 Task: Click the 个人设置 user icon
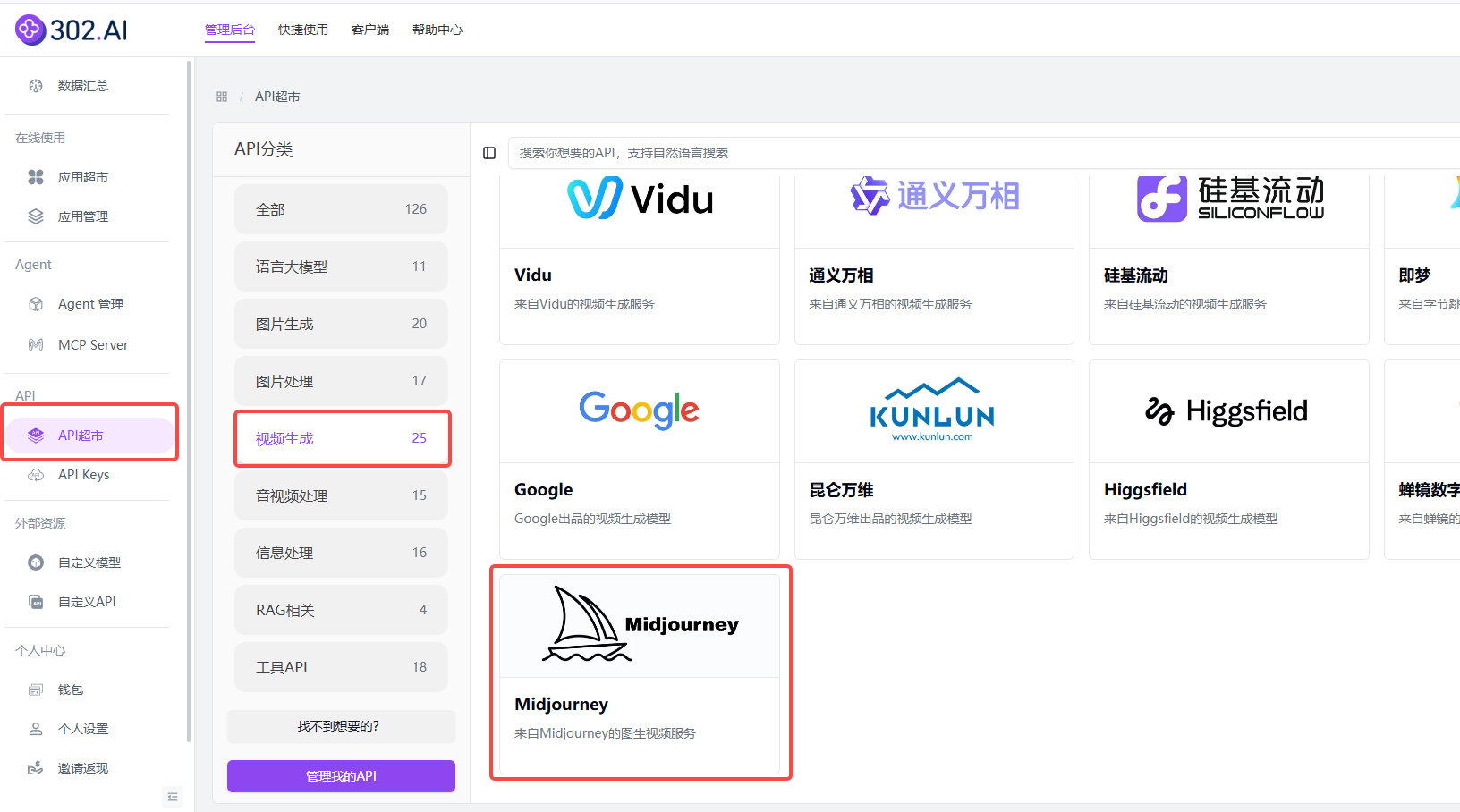tap(36, 729)
